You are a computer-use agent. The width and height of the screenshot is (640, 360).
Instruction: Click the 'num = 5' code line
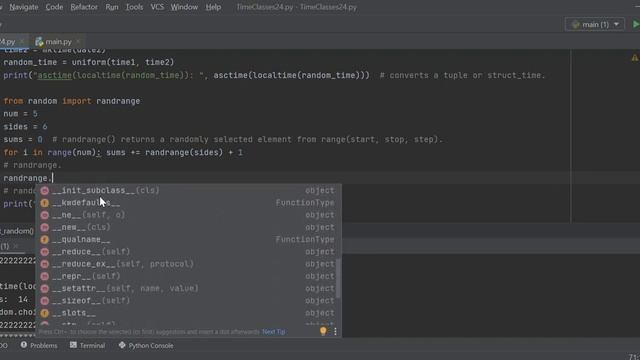(x=20, y=114)
